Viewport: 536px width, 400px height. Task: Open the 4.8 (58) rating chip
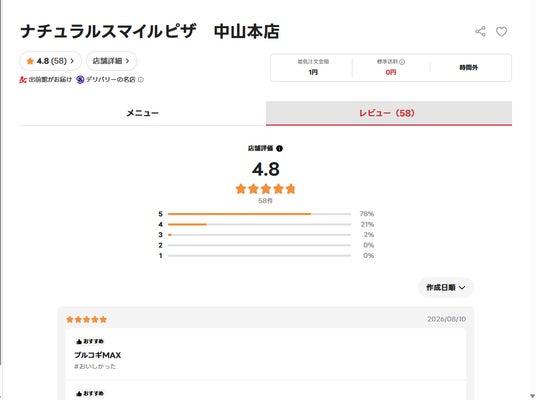(x=50, y=61)
